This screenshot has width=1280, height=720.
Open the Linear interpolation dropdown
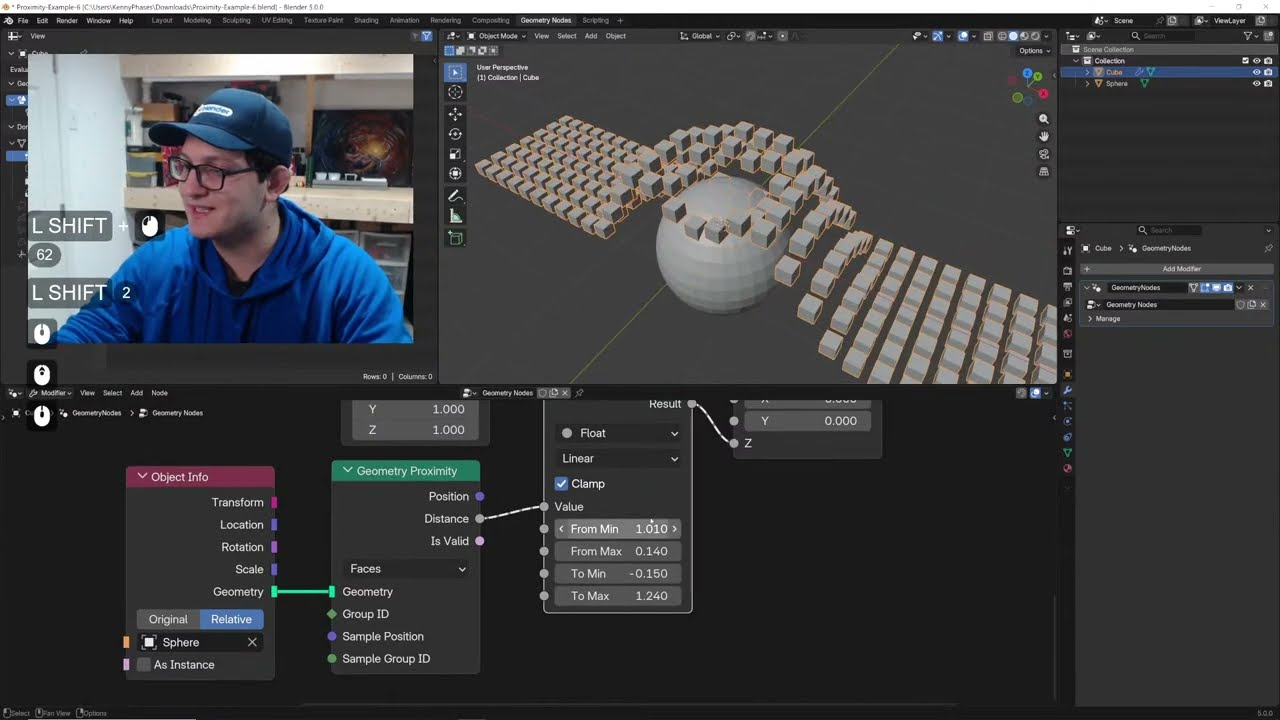[619, 458]
